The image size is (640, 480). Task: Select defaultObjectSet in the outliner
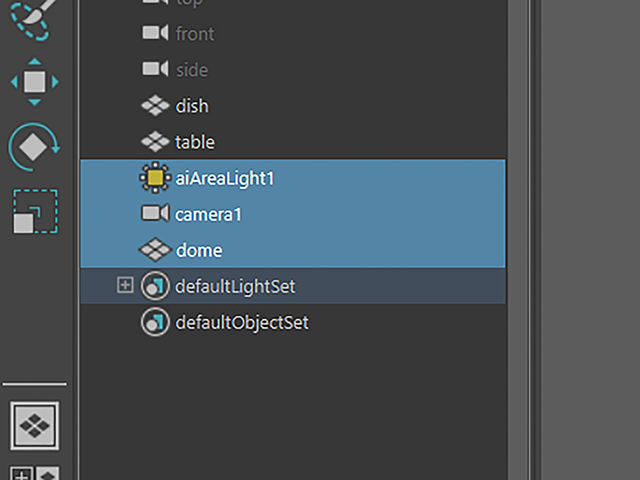pos(293,322)
